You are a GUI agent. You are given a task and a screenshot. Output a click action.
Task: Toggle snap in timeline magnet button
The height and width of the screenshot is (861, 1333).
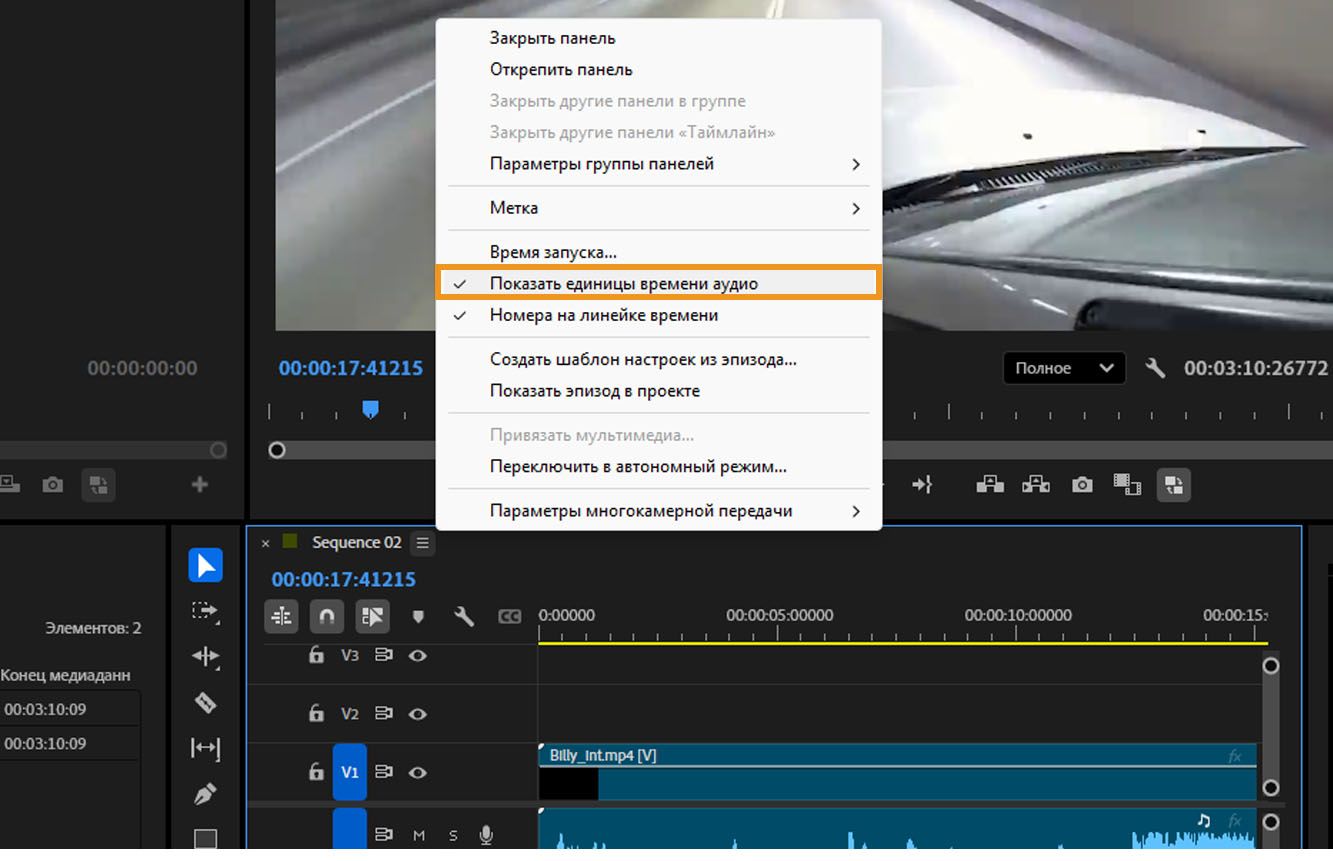coord(326,617)
